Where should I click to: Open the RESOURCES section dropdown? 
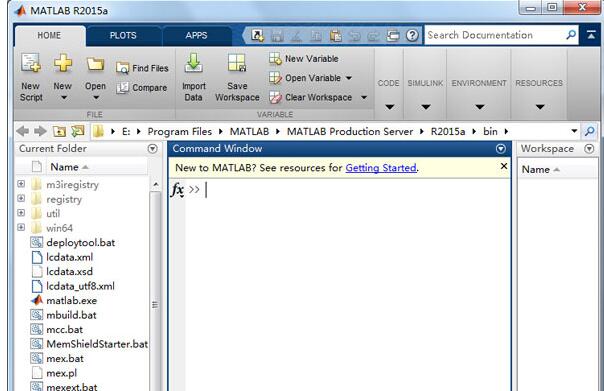(x=540, y=107)
